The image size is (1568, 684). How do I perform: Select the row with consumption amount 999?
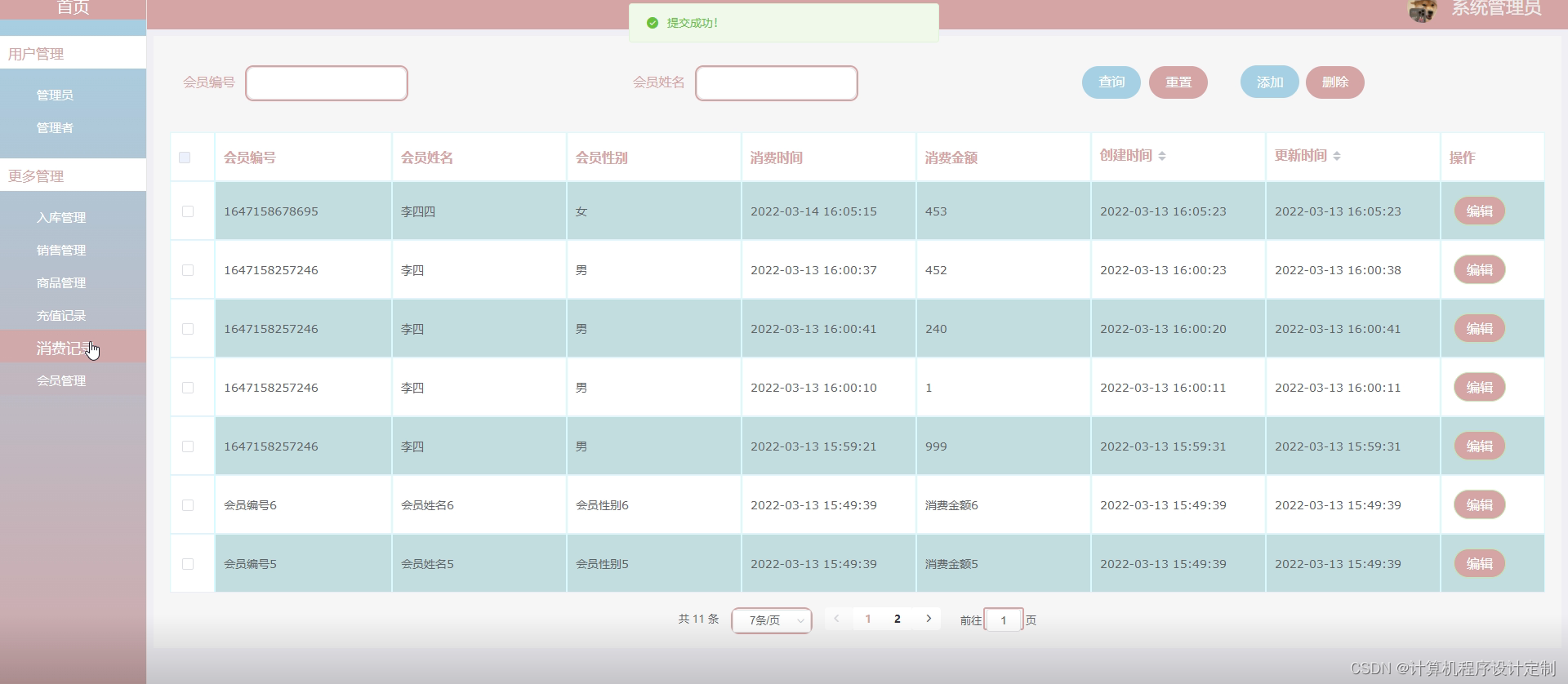click(188, 446)
